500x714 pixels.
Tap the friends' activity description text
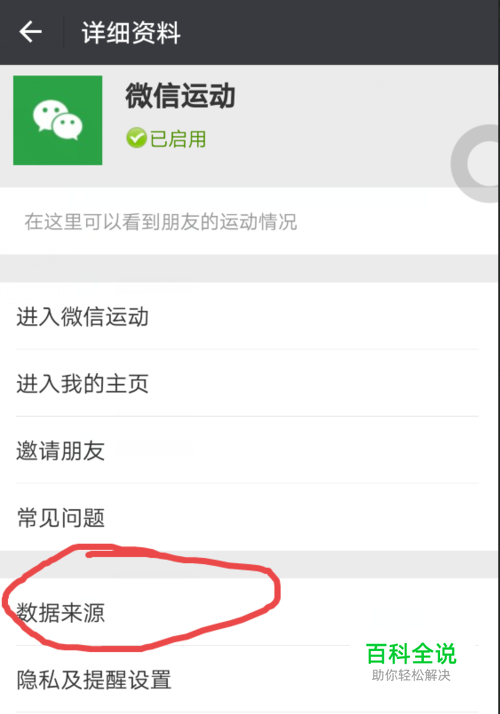(x=161, y=222)
